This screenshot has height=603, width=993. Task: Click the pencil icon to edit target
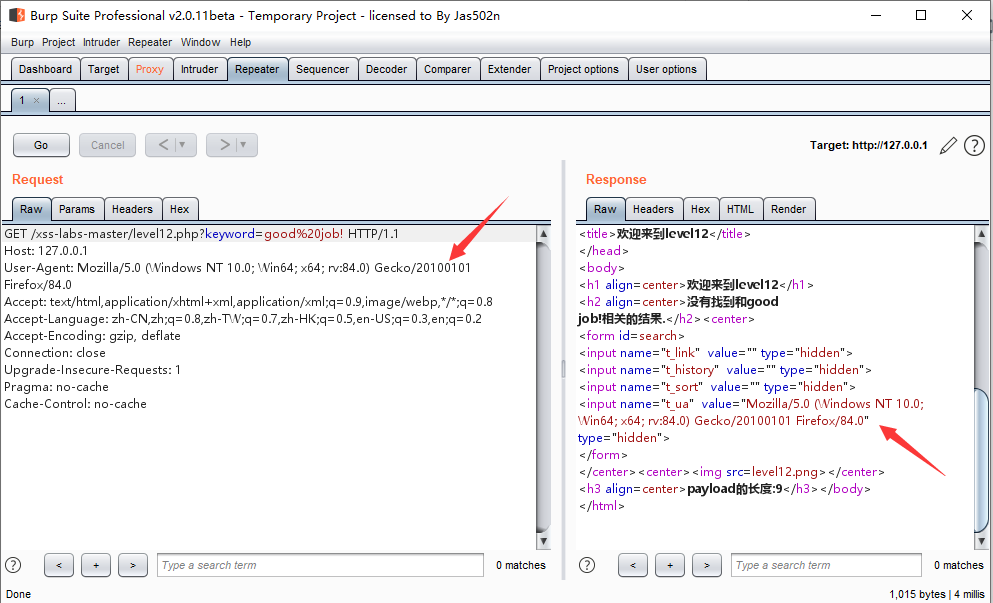(948, 146)
